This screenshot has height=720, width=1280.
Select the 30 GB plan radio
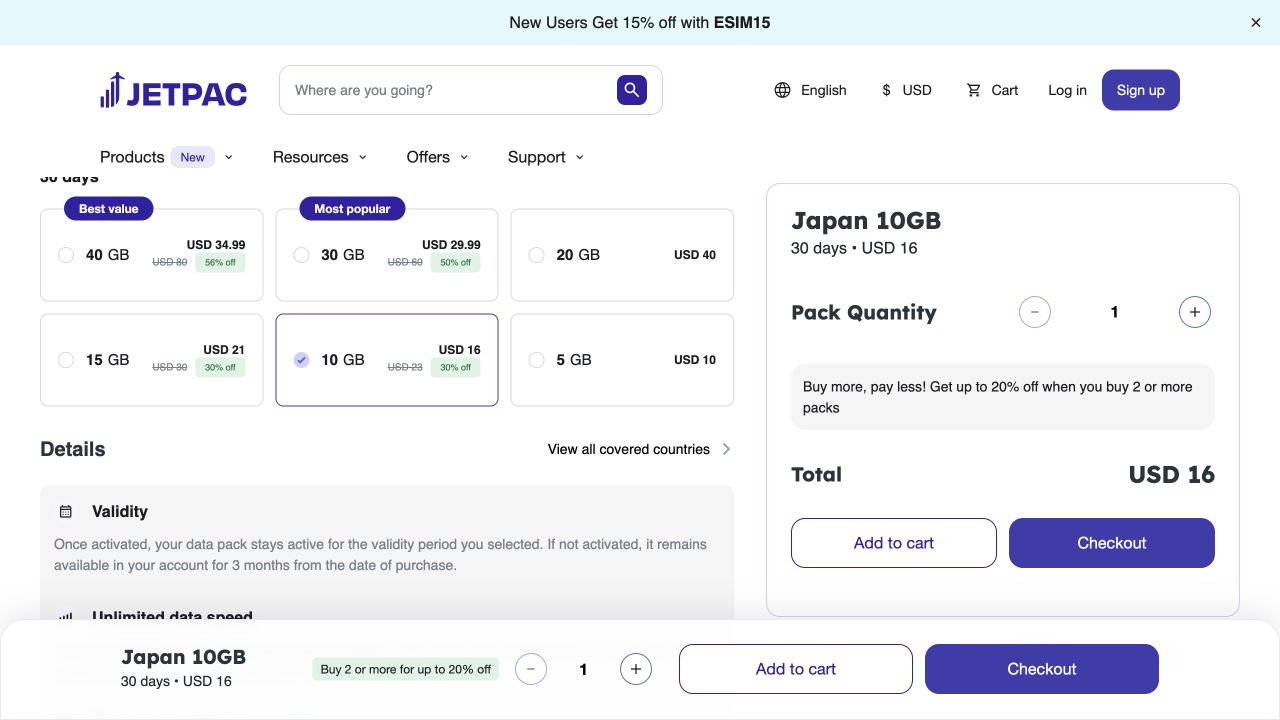coord(301,255)
